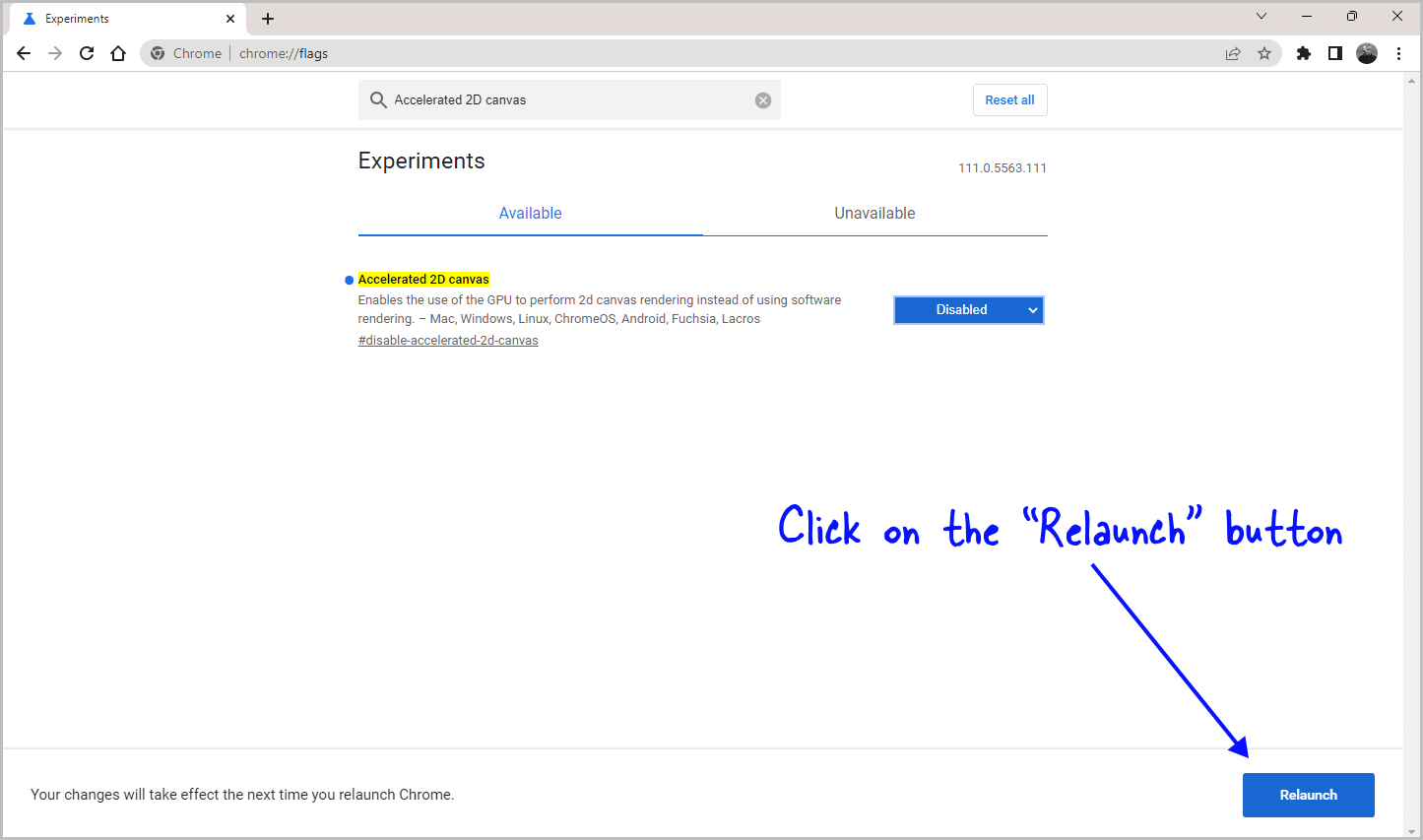Reload the Experiments page
Image resolution: width=1423 pixels, height=840 pixels.
87,53
